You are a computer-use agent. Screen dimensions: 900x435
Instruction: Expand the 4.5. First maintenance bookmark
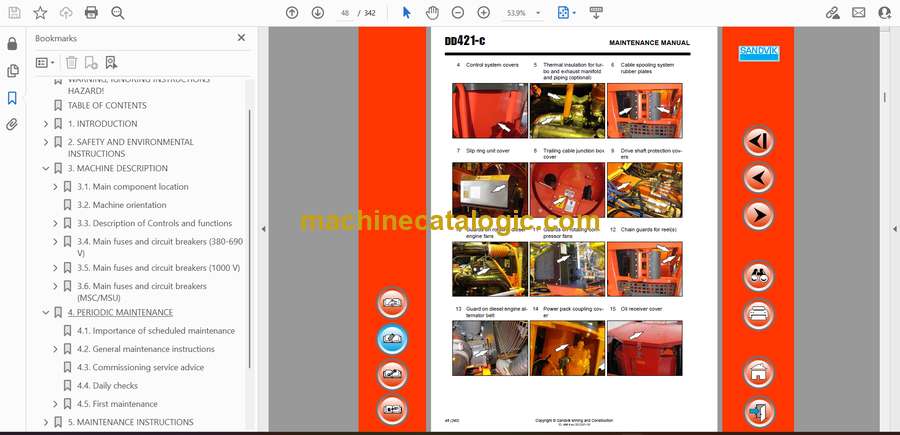(55, 404)
